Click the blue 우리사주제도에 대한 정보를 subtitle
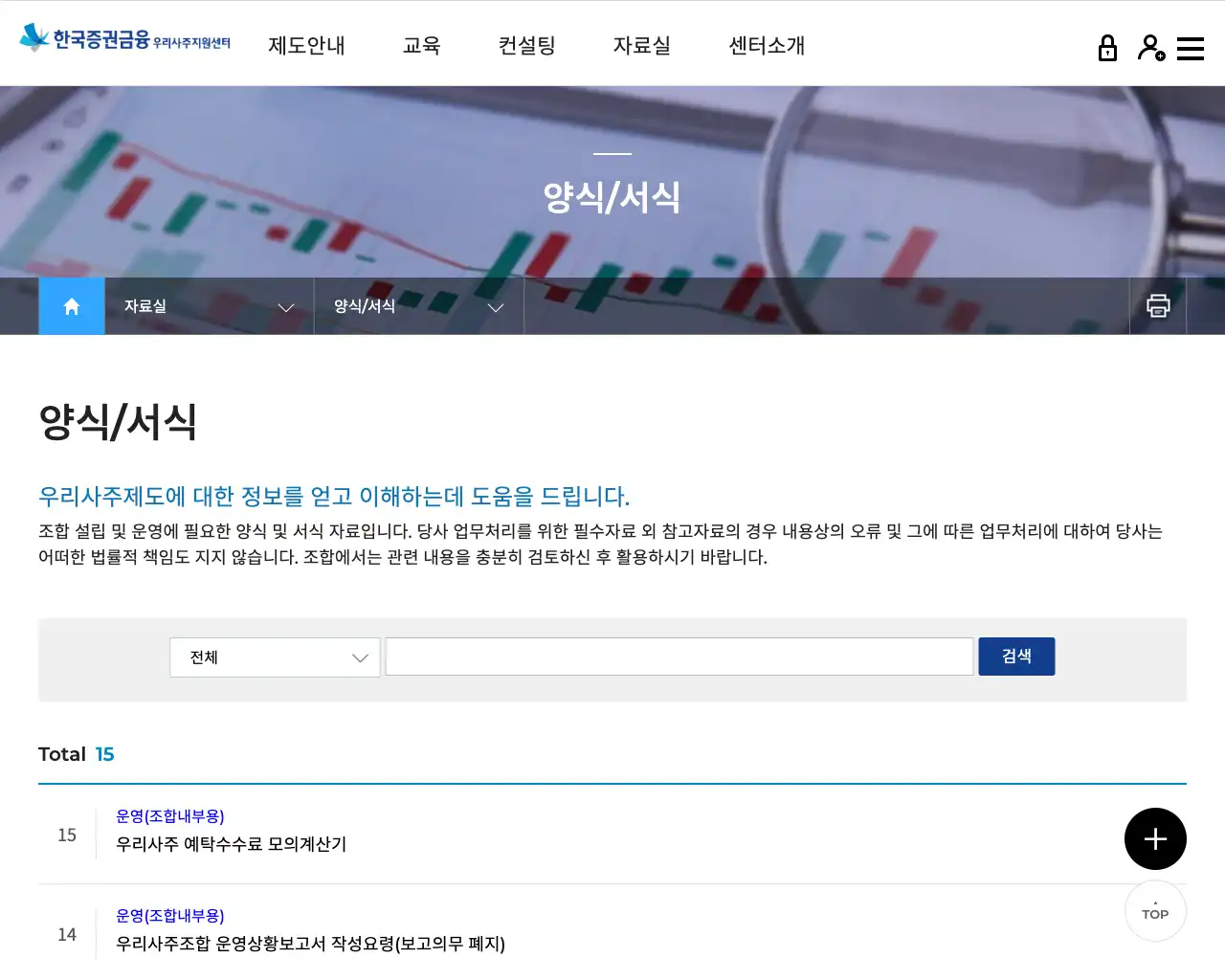The width and height of the screenshot is (1225, 980). pyautogui.click(x=334, y=497)
